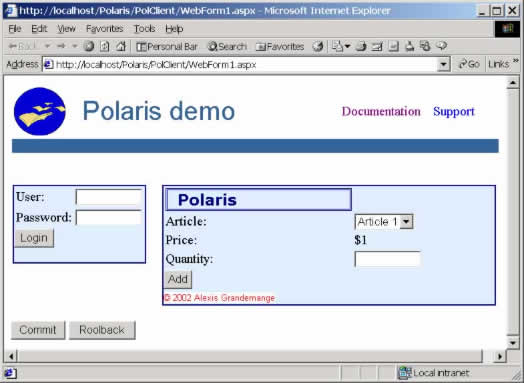The width and height of the screenshot is (524, 383).
Task: Click the Password input field
Action: click(x=109, y=218)
